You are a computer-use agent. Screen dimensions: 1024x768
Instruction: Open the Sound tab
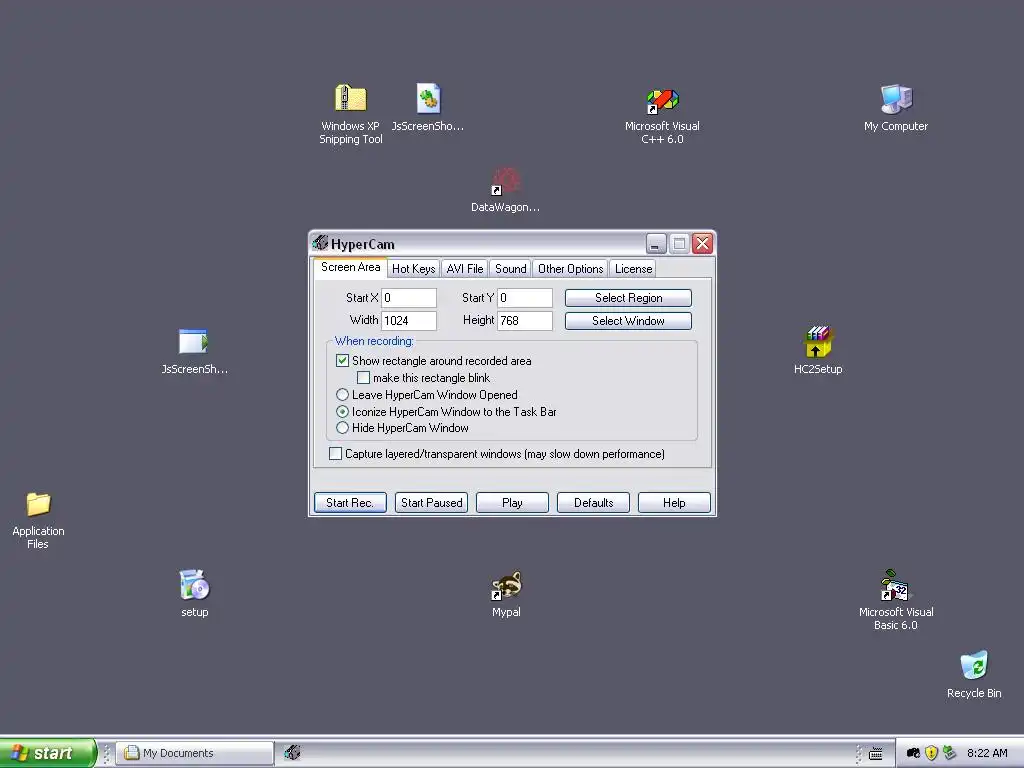(x=510, y=268)
